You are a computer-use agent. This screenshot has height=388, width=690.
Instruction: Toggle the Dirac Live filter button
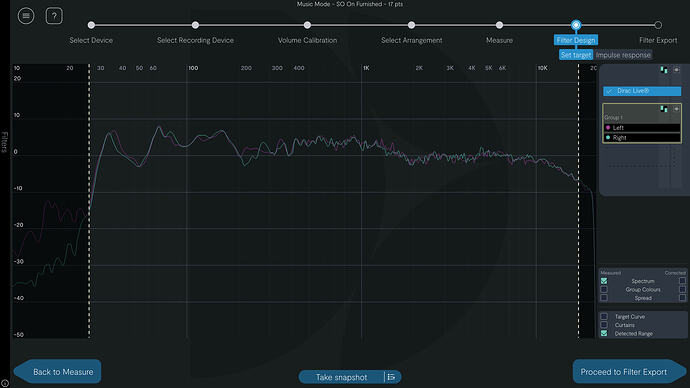click(x=642, y=91)
